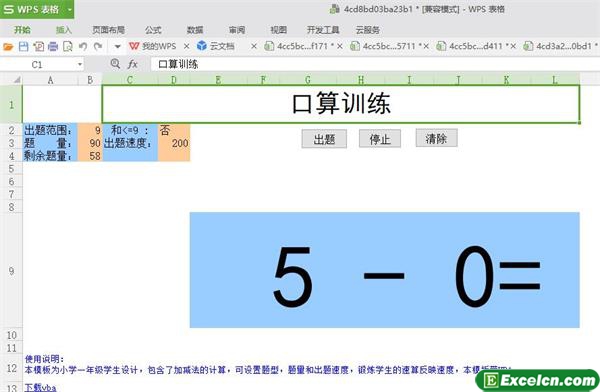Select column B header

[x=90, y=80]
